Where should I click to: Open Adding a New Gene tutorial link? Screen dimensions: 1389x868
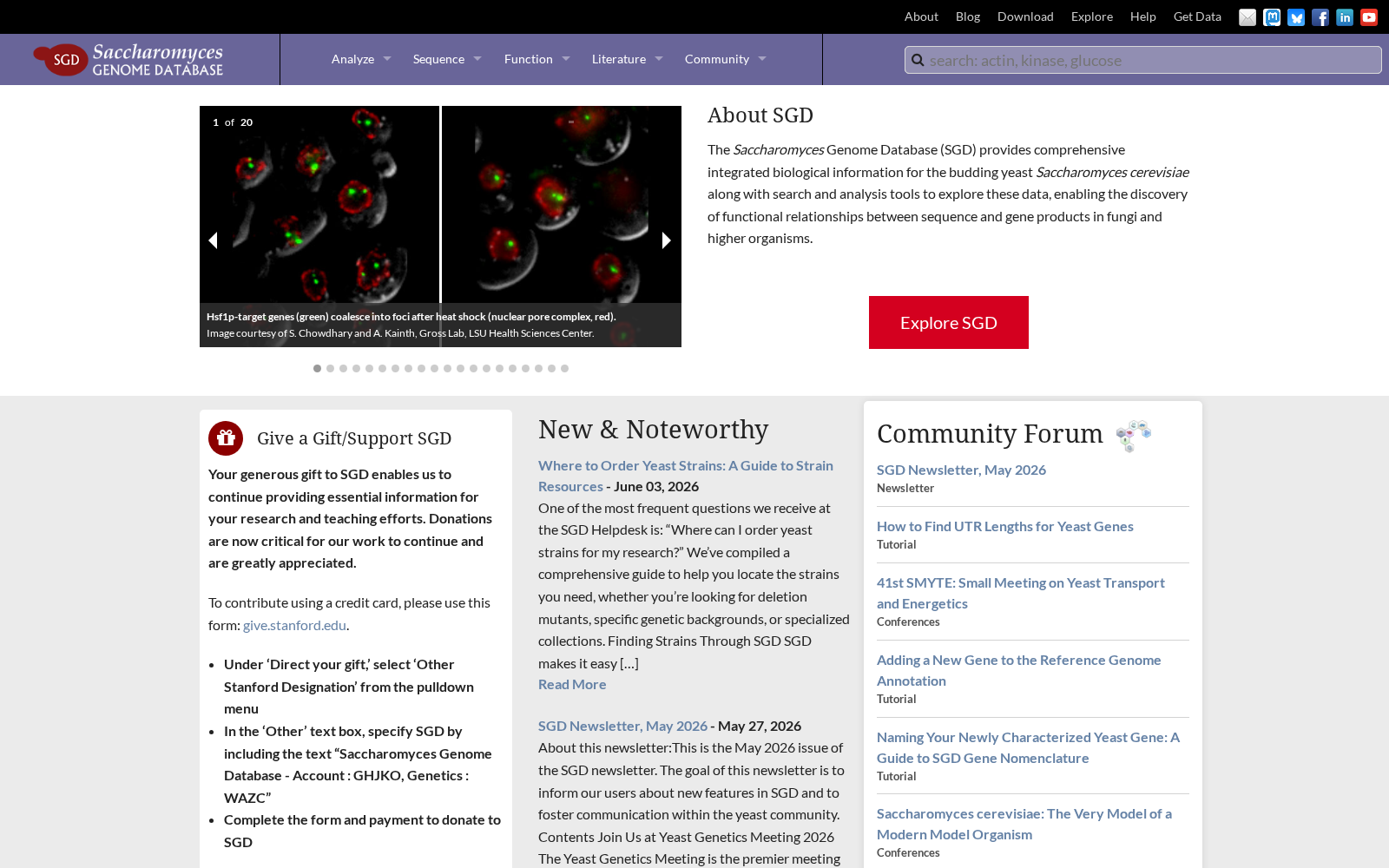coord(1019,670)
